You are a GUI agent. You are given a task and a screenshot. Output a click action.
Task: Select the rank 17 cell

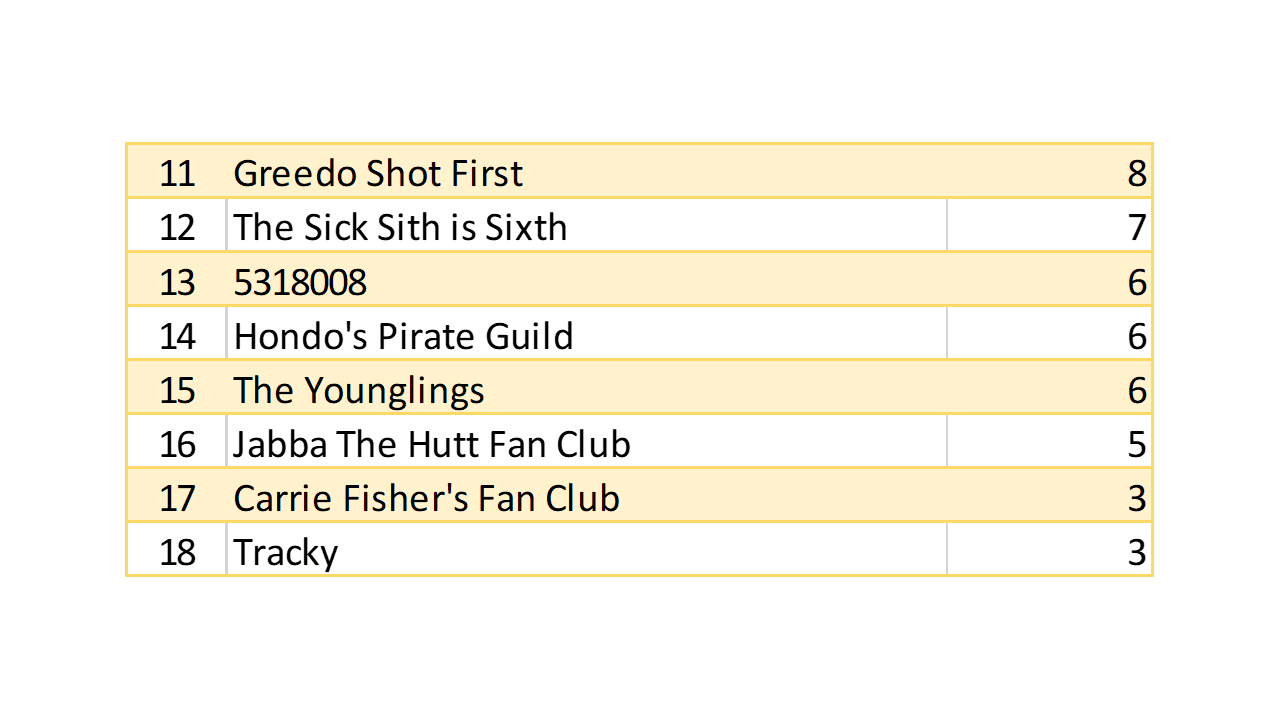[177, 498]
